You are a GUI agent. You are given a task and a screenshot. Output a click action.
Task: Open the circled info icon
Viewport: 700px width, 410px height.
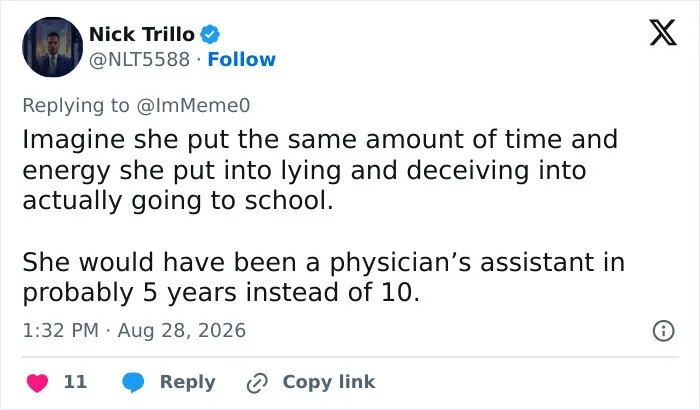tap(663, 331)
